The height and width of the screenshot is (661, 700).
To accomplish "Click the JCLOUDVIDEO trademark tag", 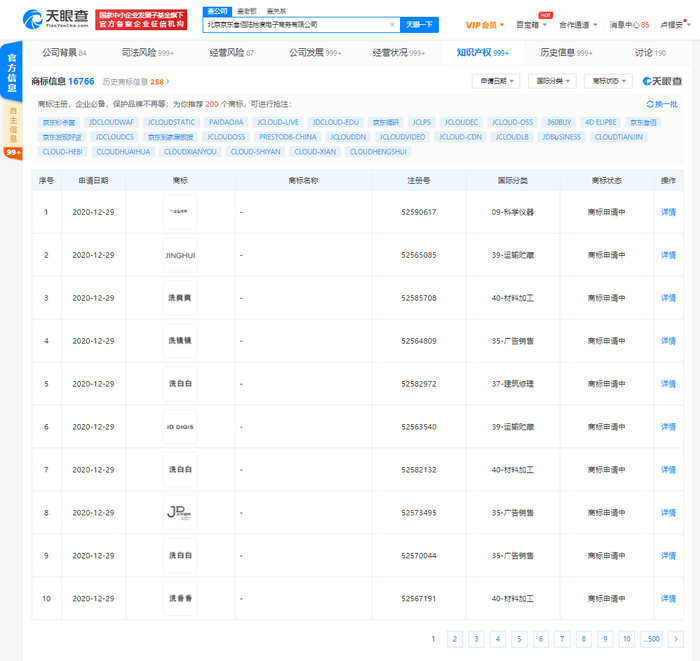I will tap(402, 137).
